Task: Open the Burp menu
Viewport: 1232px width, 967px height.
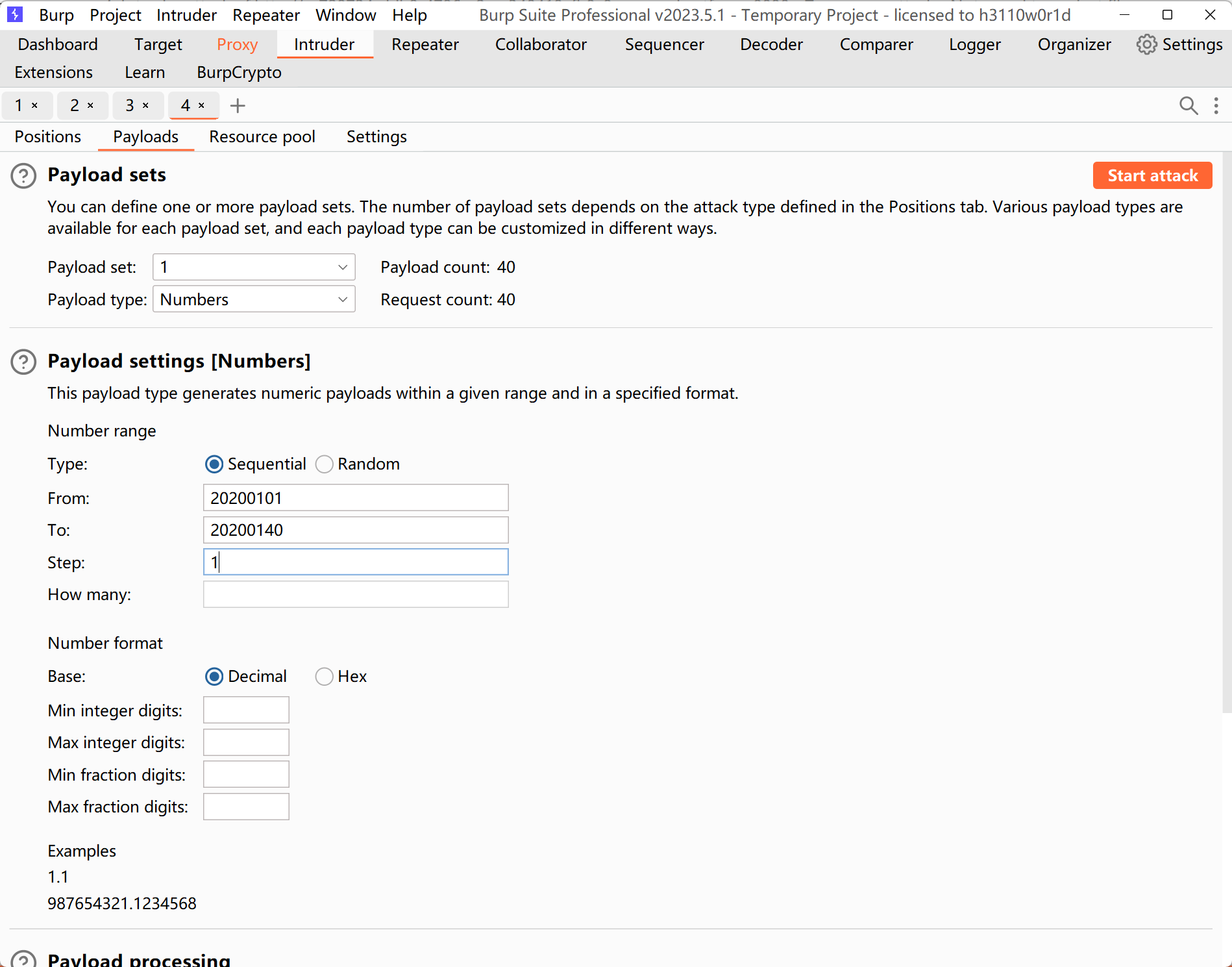Action: click(x=56, y=15)
